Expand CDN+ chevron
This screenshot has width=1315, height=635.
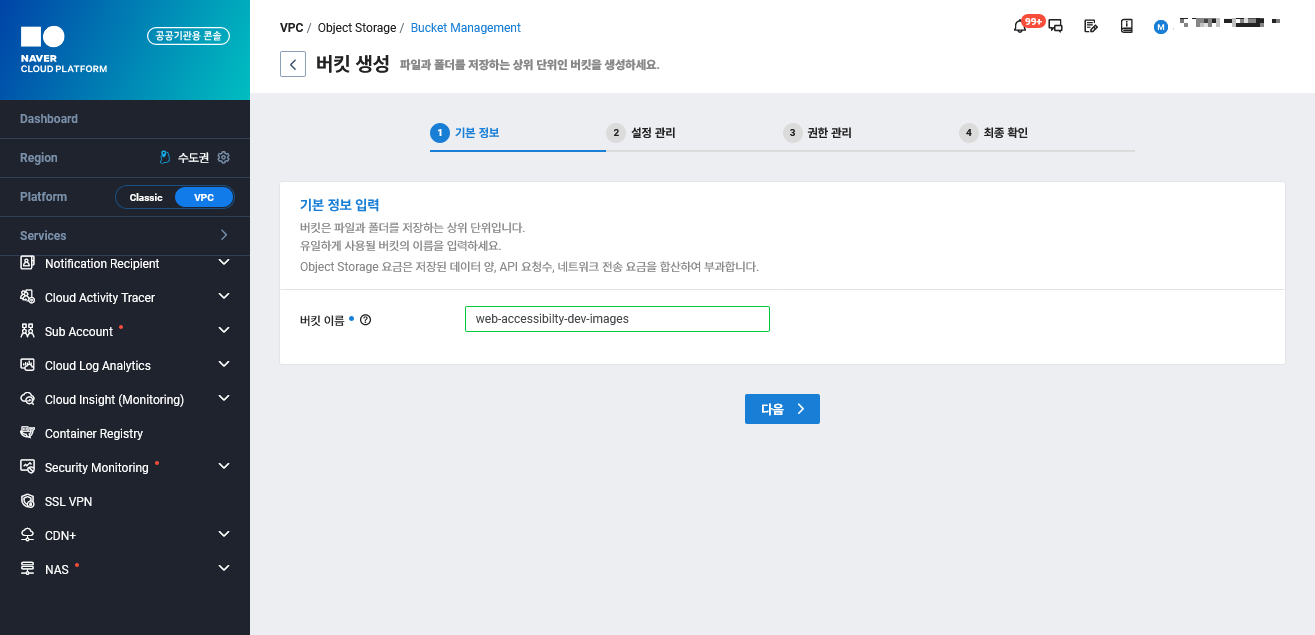click(x=224, y=535)
